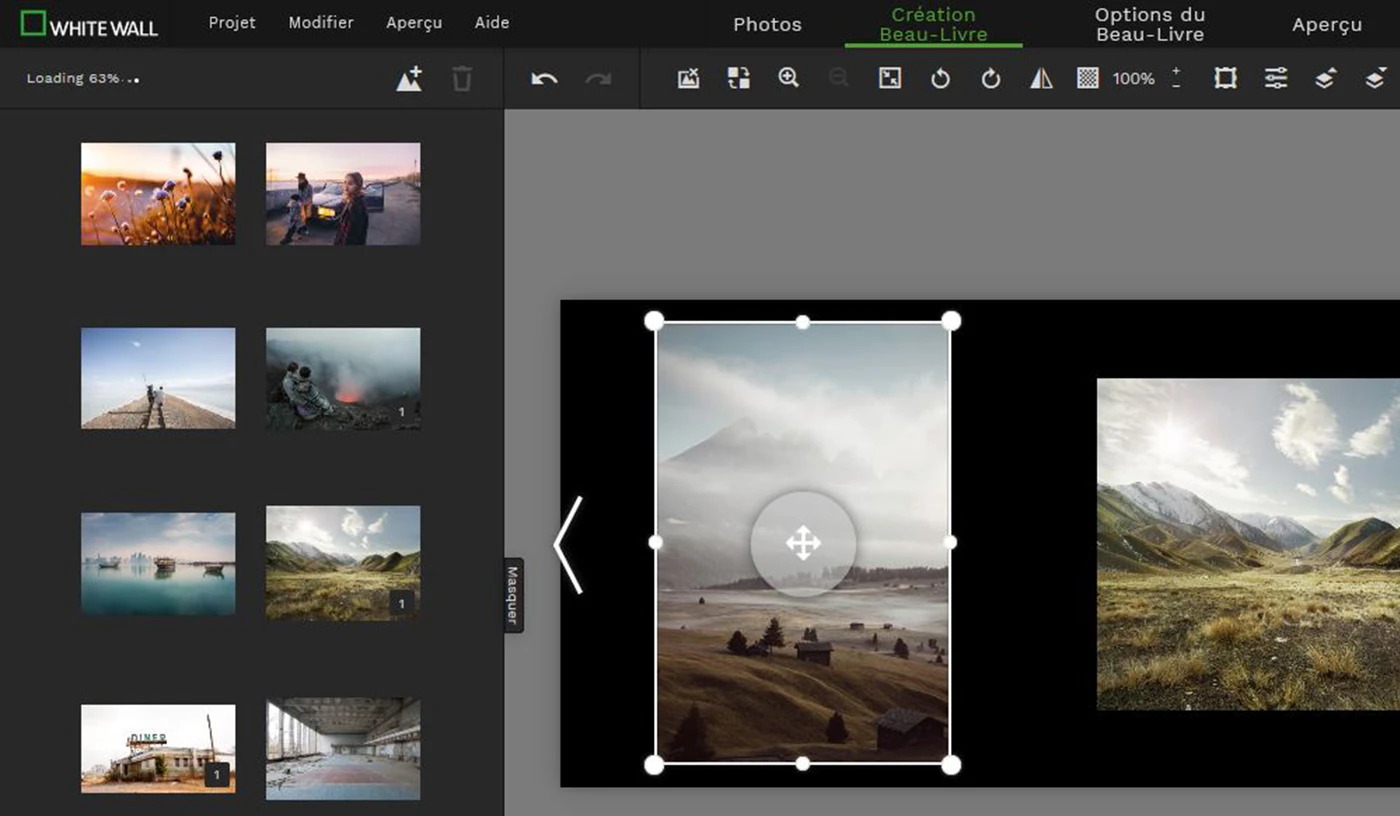Switch to the Photos tab
Image resolution: width=1400 pixels, height=816 pixels.
tap(767, 24)
